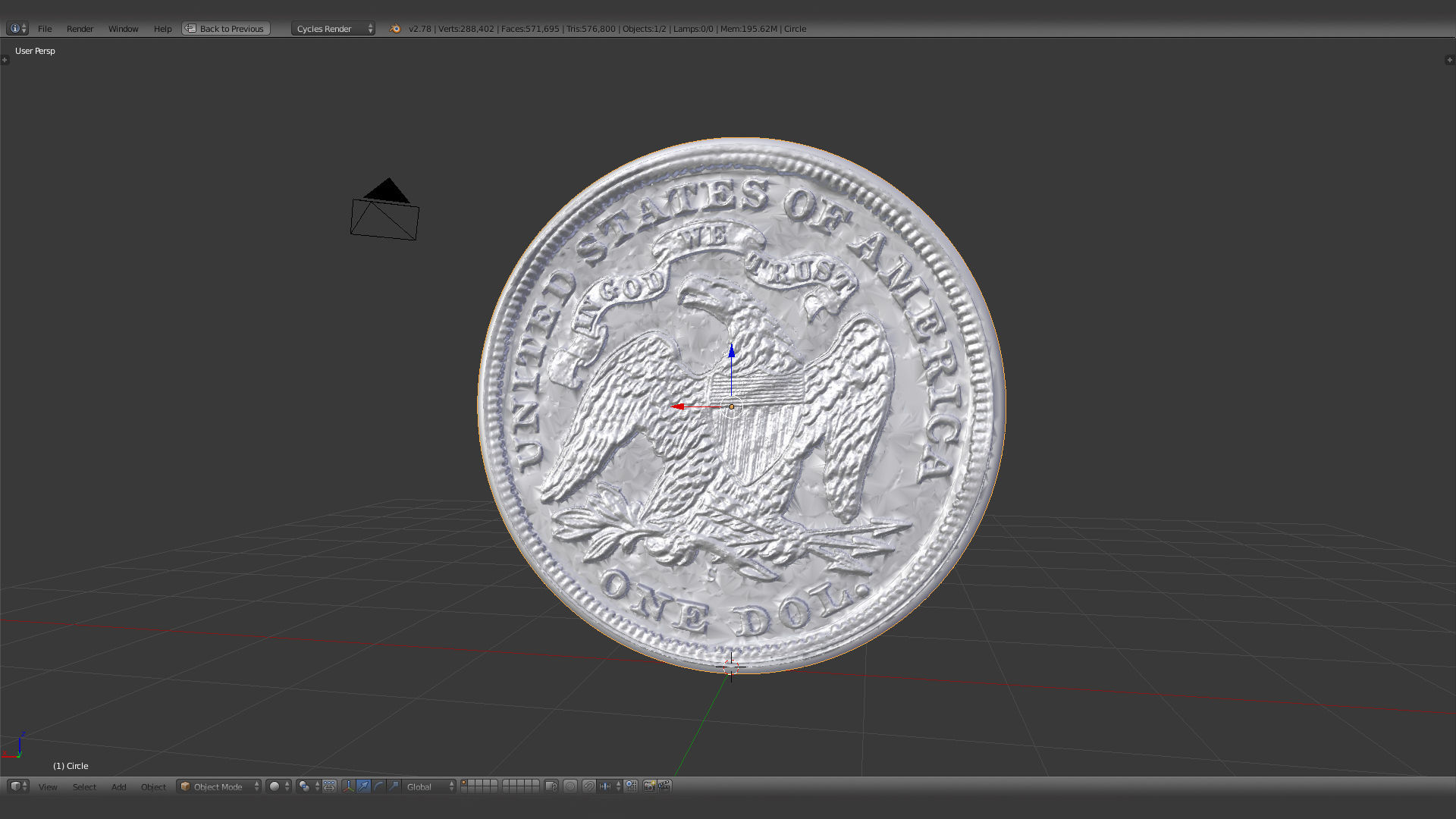The width and height of the screenshot is (1456, 819).
Task: Toggle snap magnet icon
Action: 588,786
